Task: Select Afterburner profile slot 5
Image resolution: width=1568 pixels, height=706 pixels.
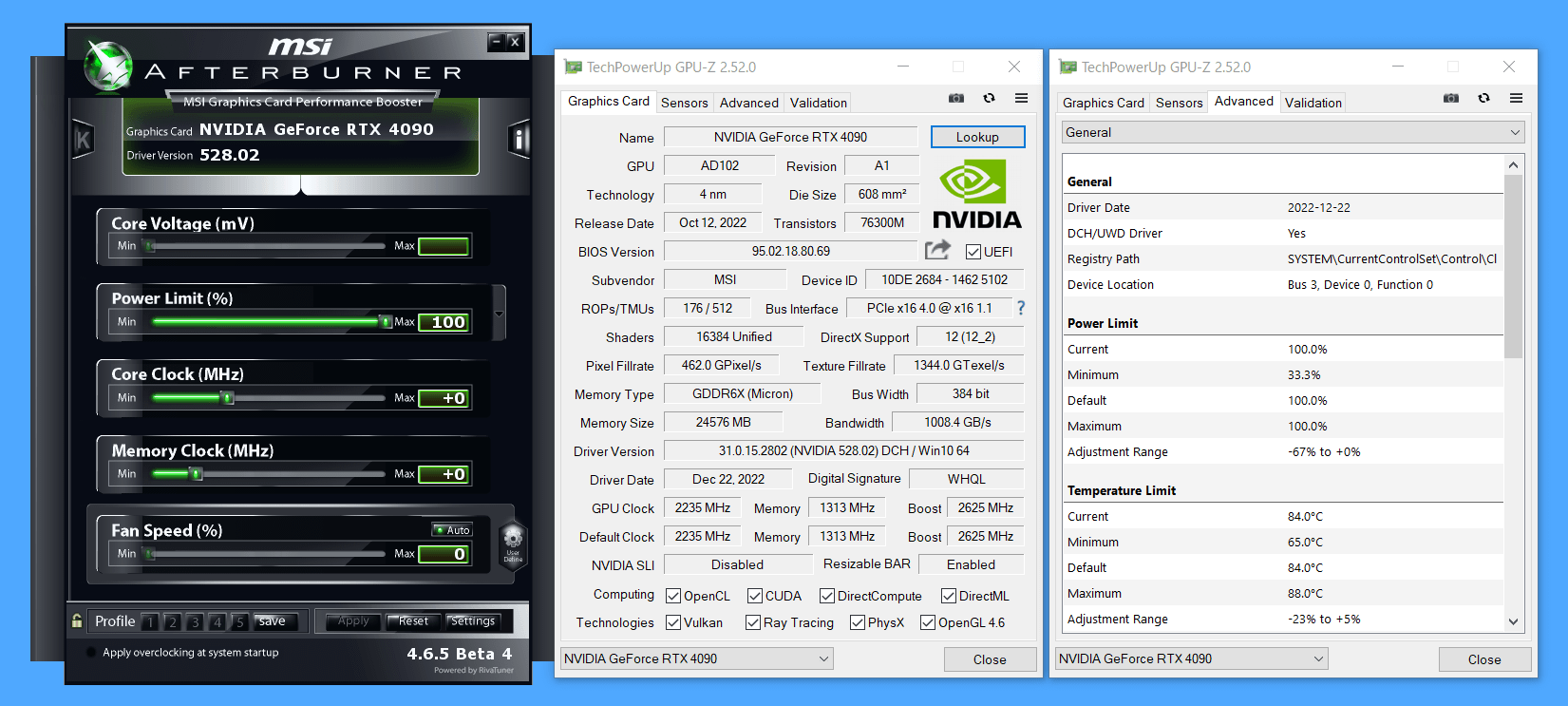Action: [240, 621]
